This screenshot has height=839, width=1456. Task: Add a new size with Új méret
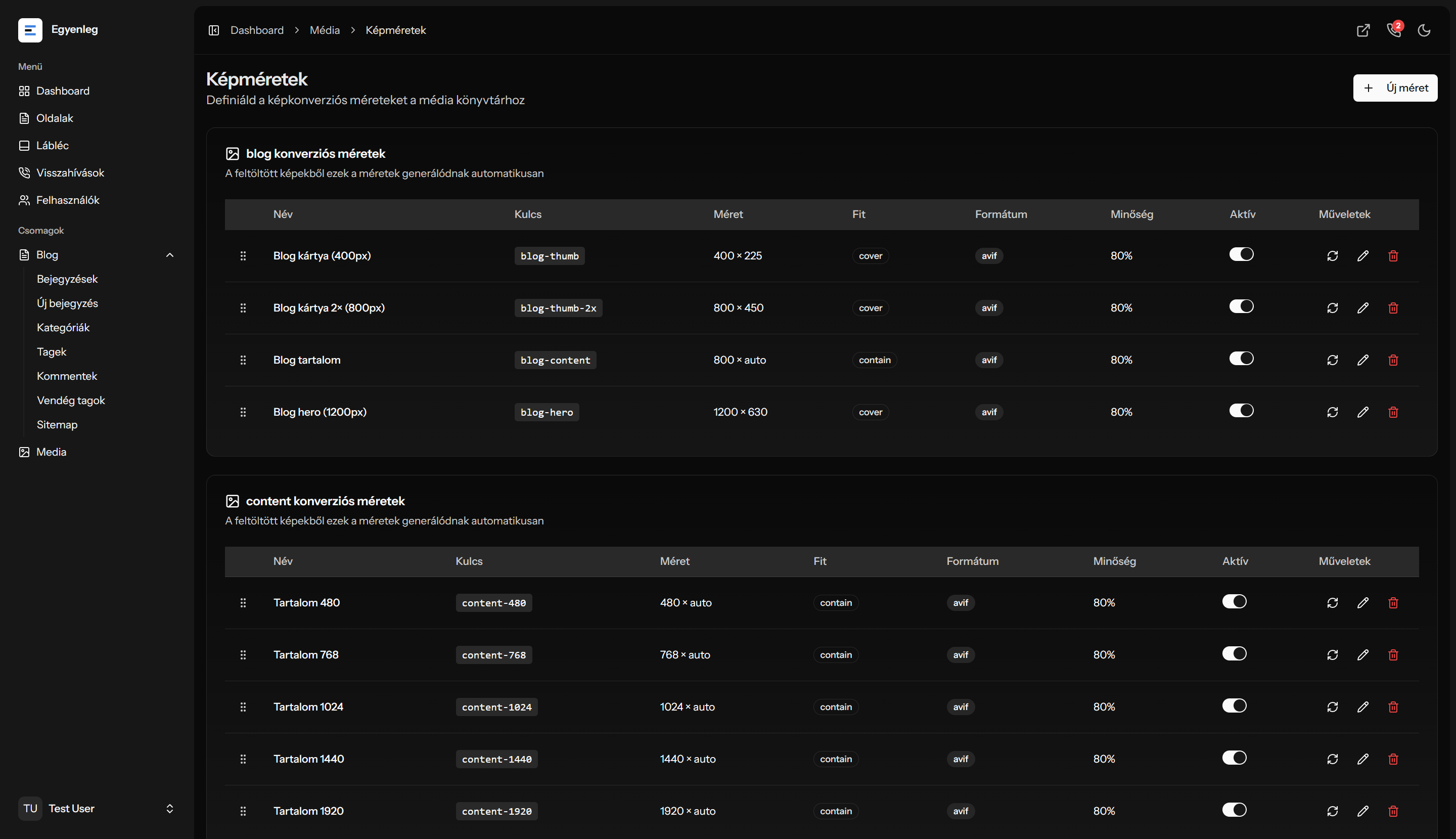pyautogui.click(x=1394, y=88)
